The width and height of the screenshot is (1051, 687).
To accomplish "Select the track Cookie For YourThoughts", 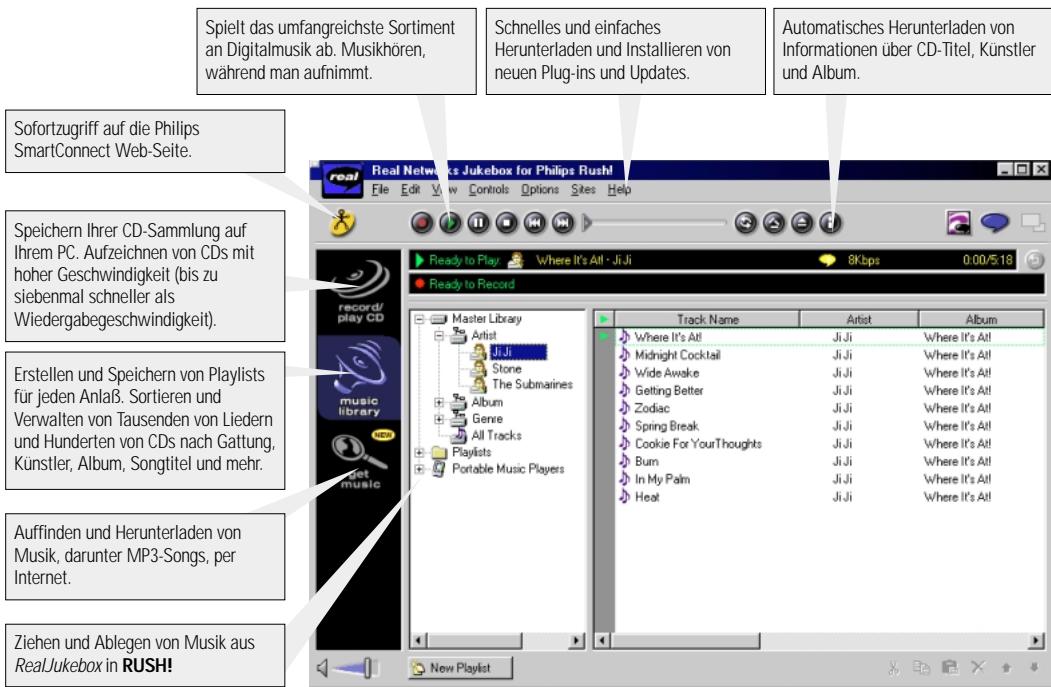I will (698, 444).
